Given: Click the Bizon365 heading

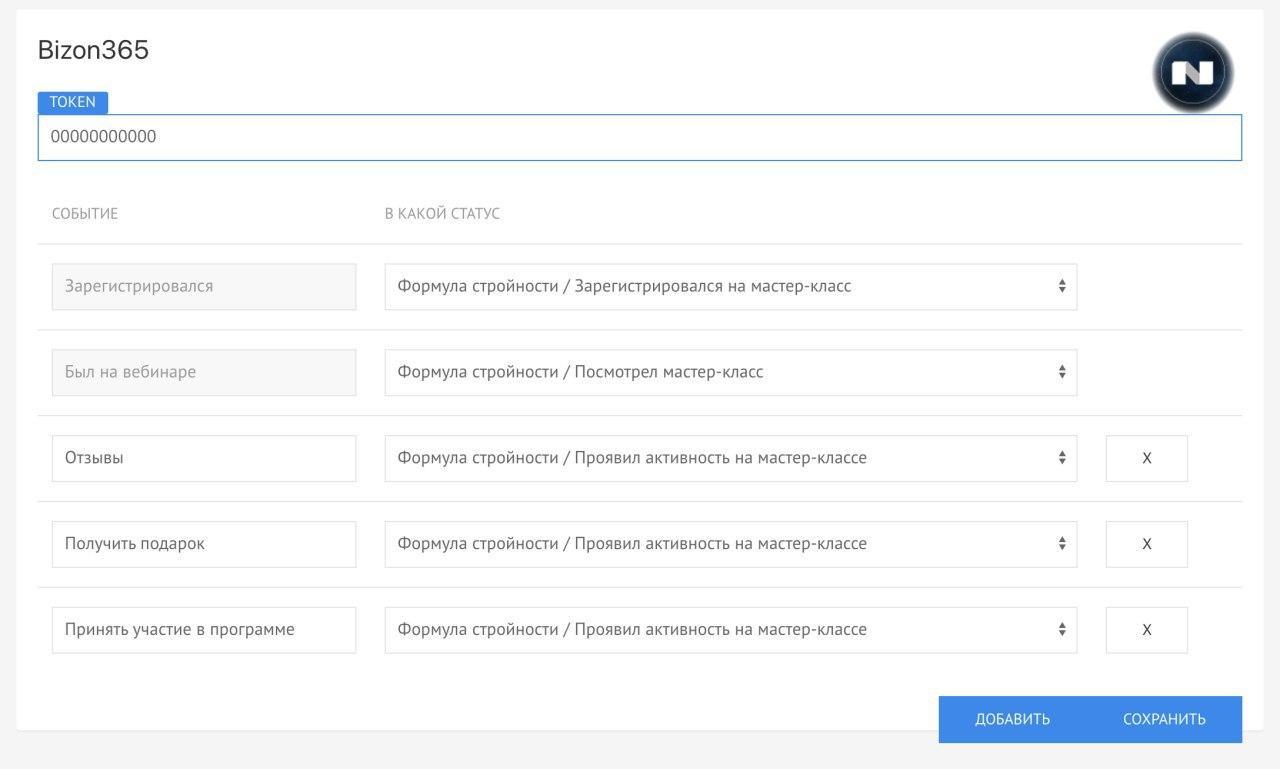Looking at the screenshot, I should coord(93,50).
